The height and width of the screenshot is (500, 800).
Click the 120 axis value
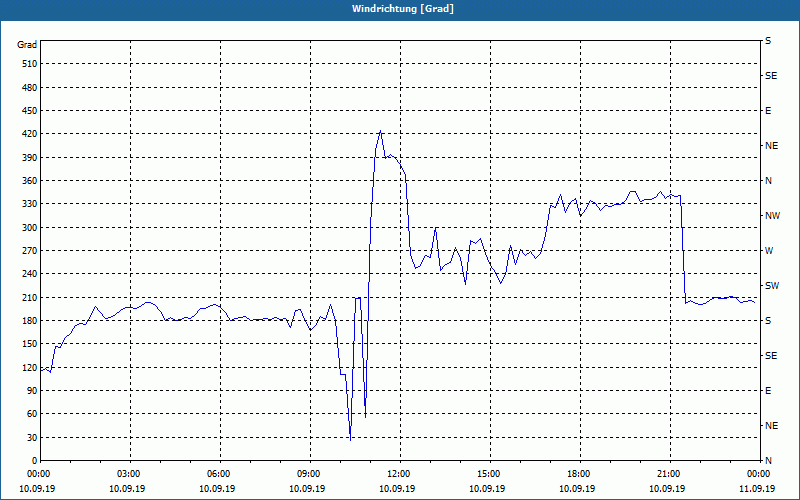30,367
